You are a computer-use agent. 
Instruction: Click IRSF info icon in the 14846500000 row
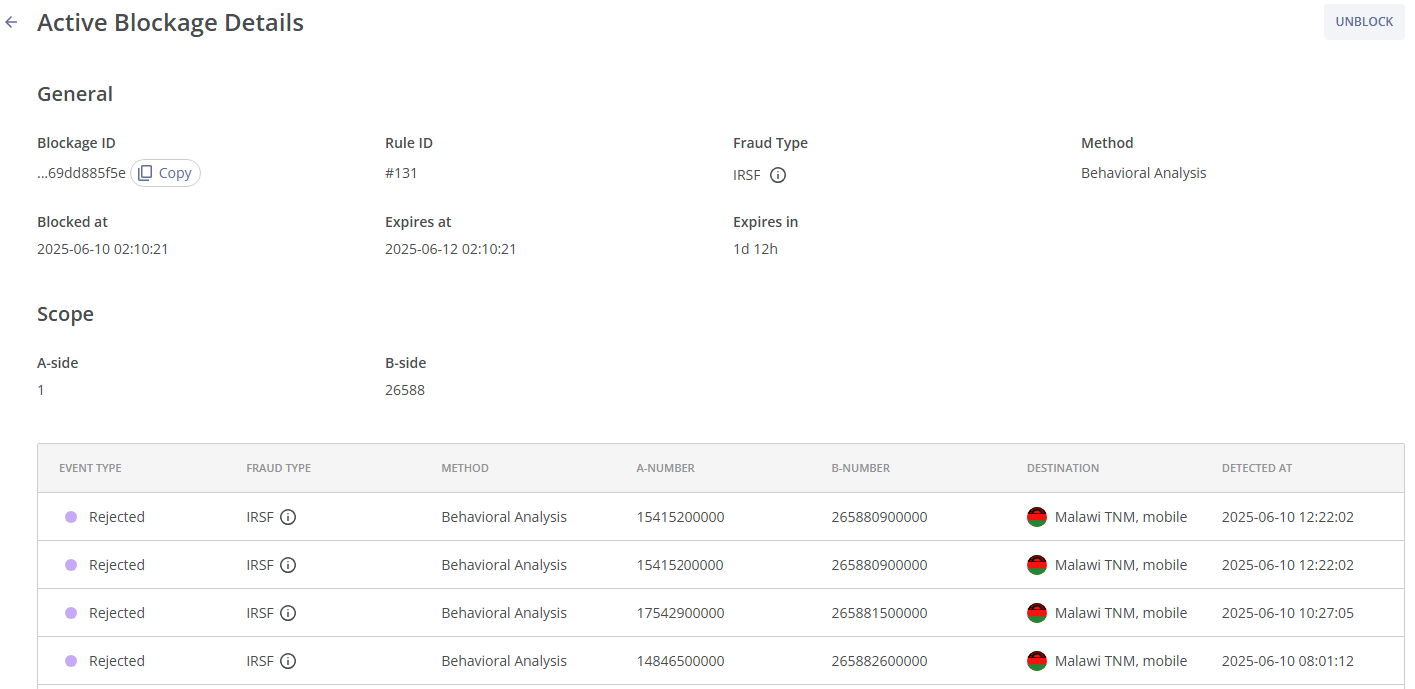coord(288,661)
